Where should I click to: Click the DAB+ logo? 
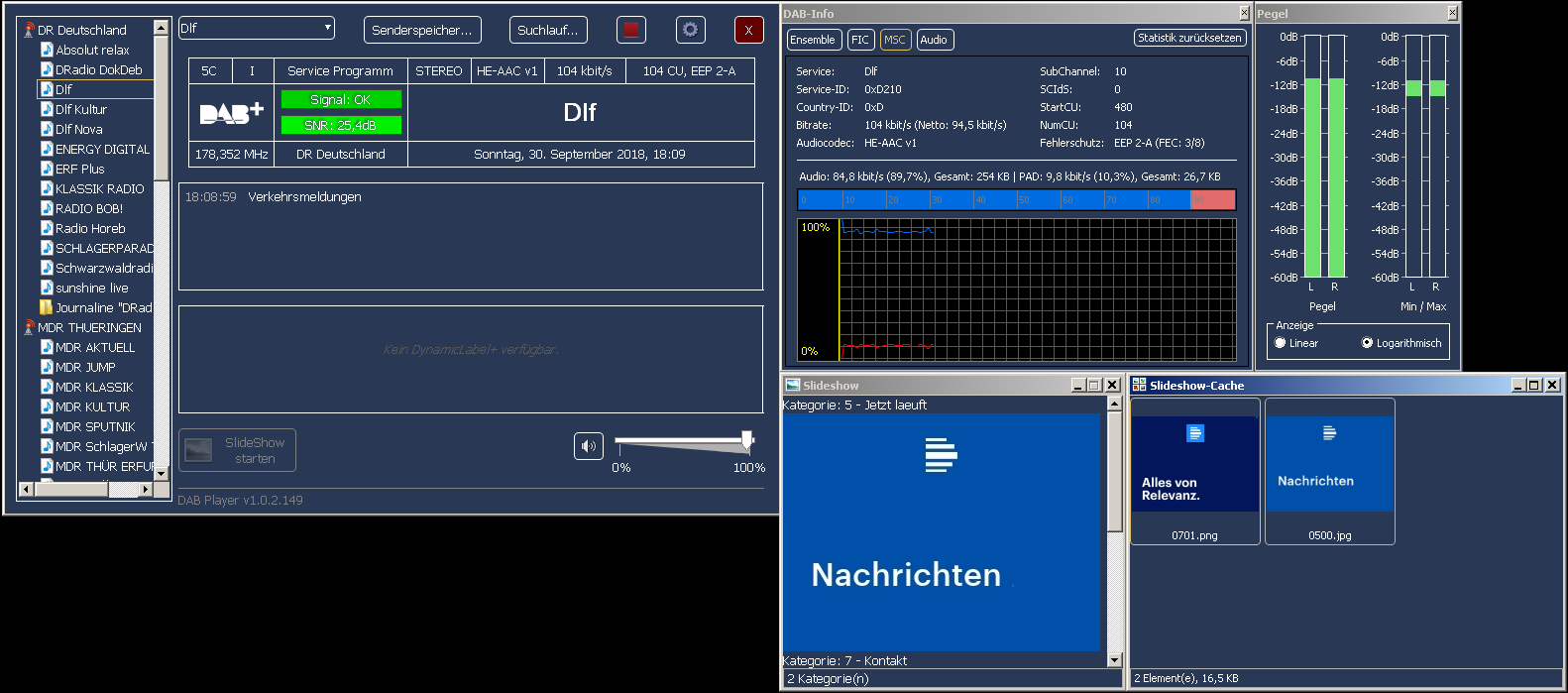click(x=232, y=113)
